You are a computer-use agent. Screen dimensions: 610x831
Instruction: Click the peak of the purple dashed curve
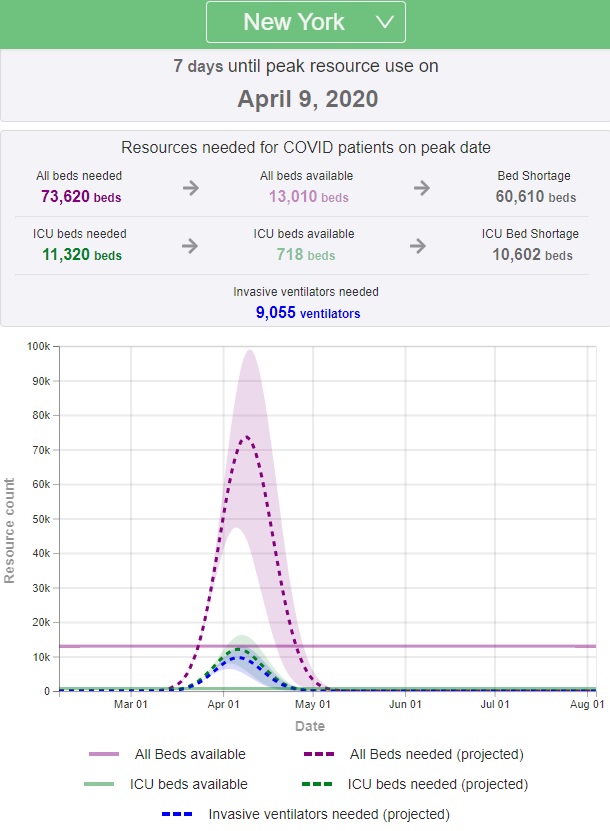point(245,436)
